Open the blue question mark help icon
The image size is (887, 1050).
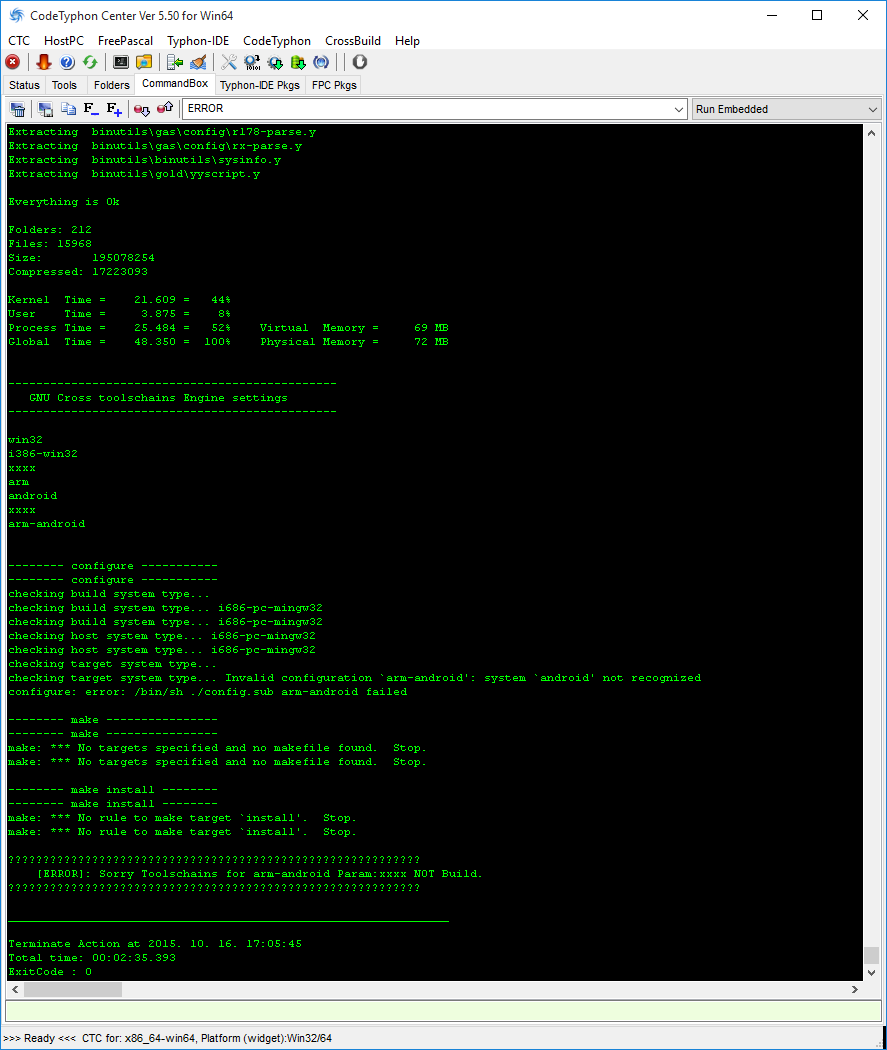(67, 62)
